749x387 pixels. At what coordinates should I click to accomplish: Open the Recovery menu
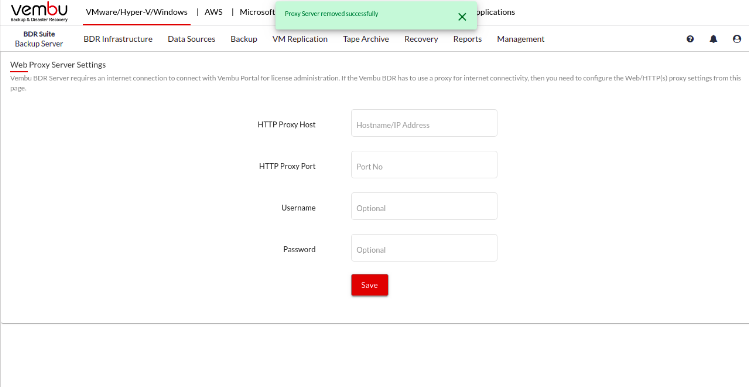point(421,39)
